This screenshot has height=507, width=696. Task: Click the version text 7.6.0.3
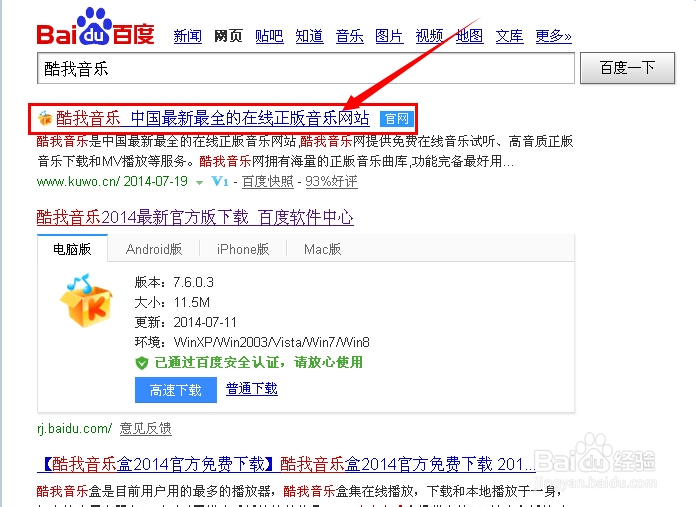tap(194, 282)
